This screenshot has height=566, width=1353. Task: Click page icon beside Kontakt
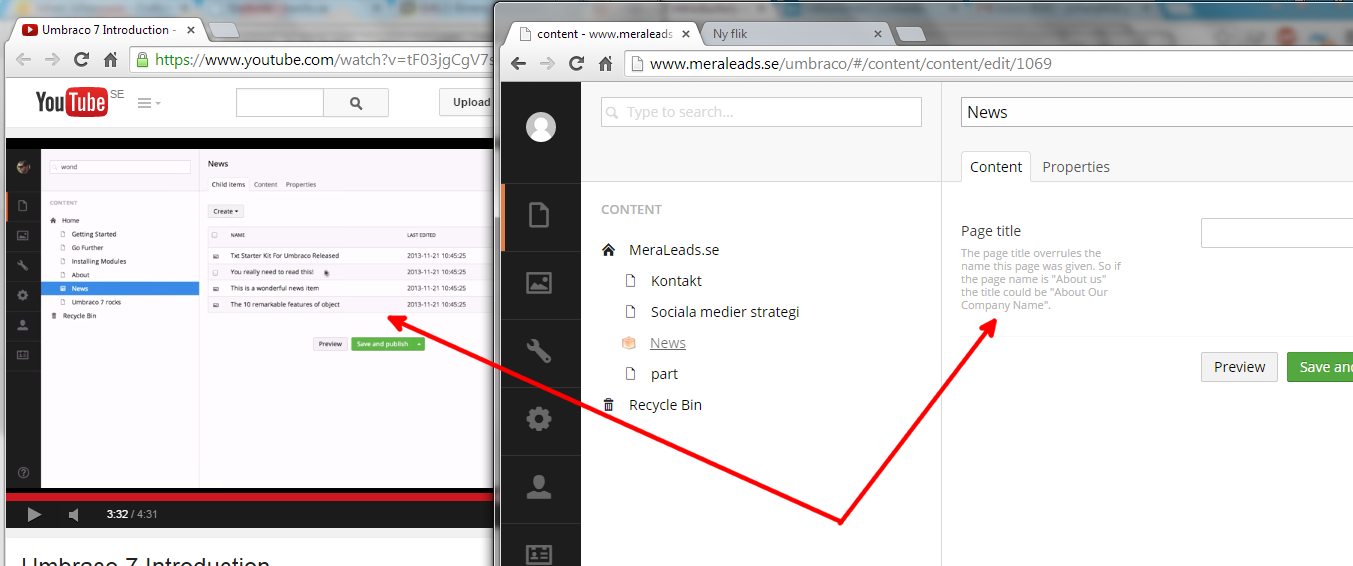point(630,281)
